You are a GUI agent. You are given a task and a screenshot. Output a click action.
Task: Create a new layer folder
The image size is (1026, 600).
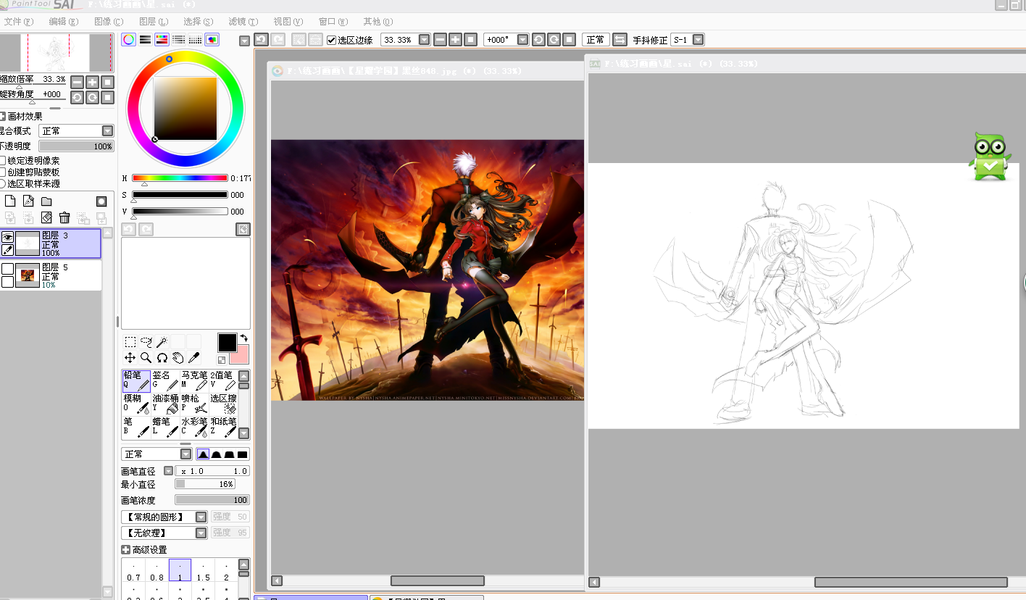[x=46, y=201]
